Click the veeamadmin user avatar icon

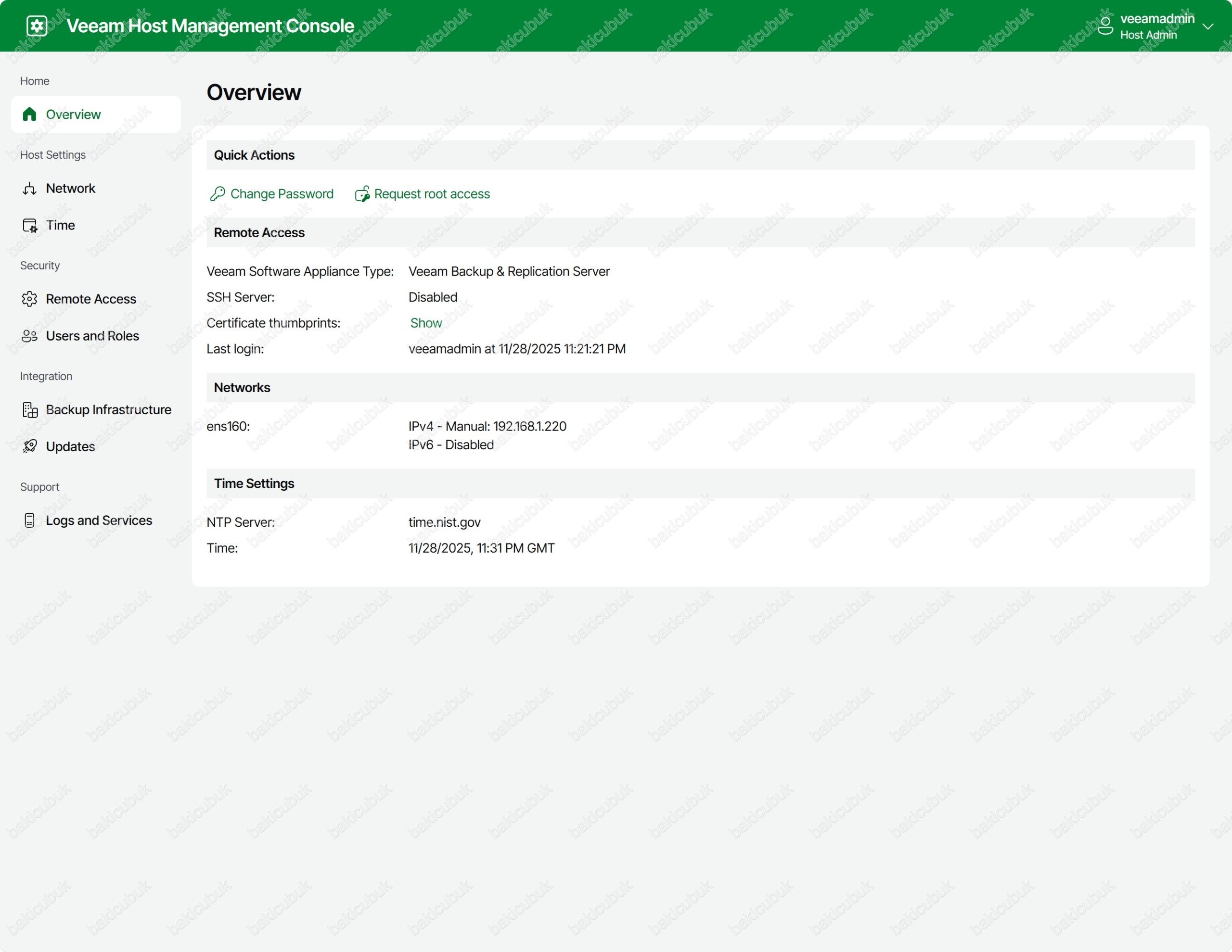pos(1105,26)
